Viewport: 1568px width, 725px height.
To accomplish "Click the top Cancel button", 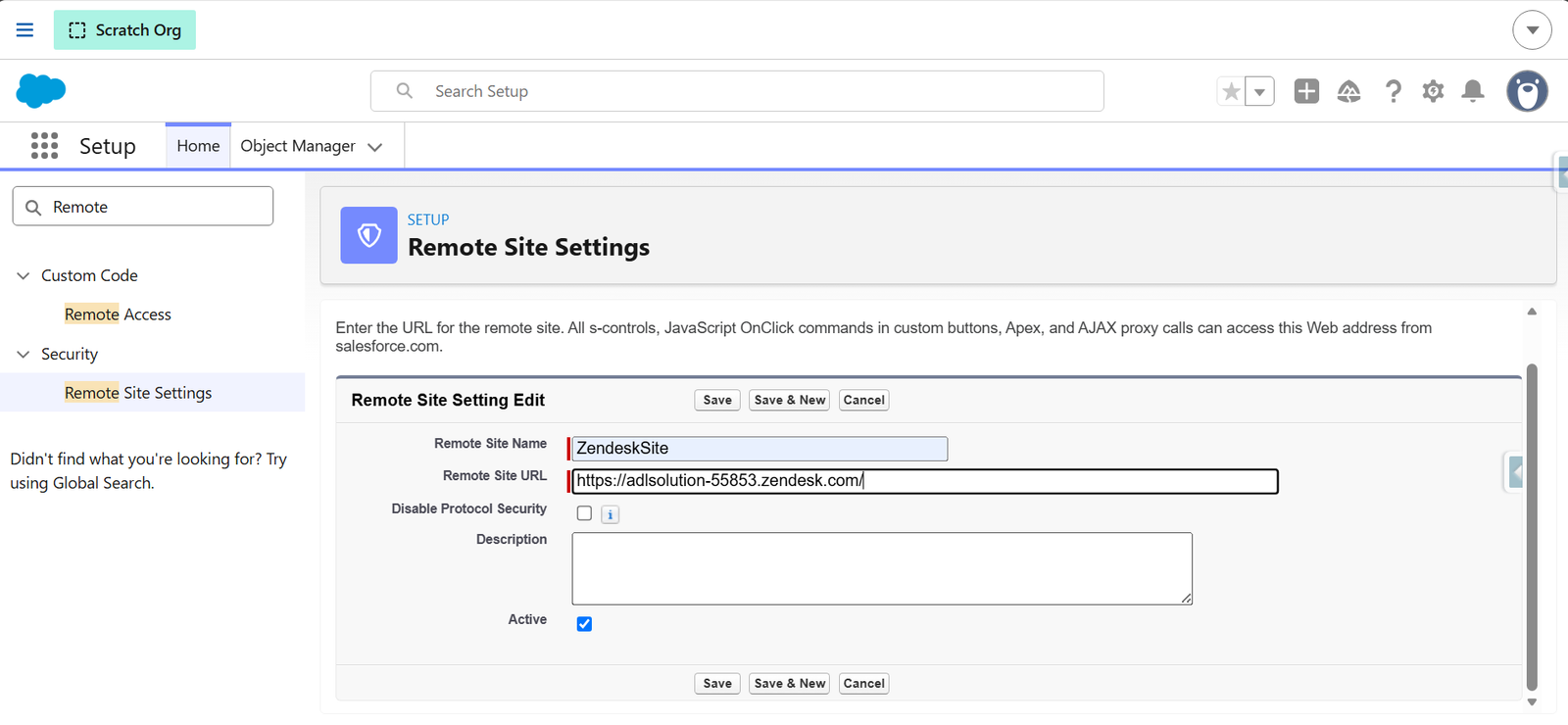I will 864,400.
